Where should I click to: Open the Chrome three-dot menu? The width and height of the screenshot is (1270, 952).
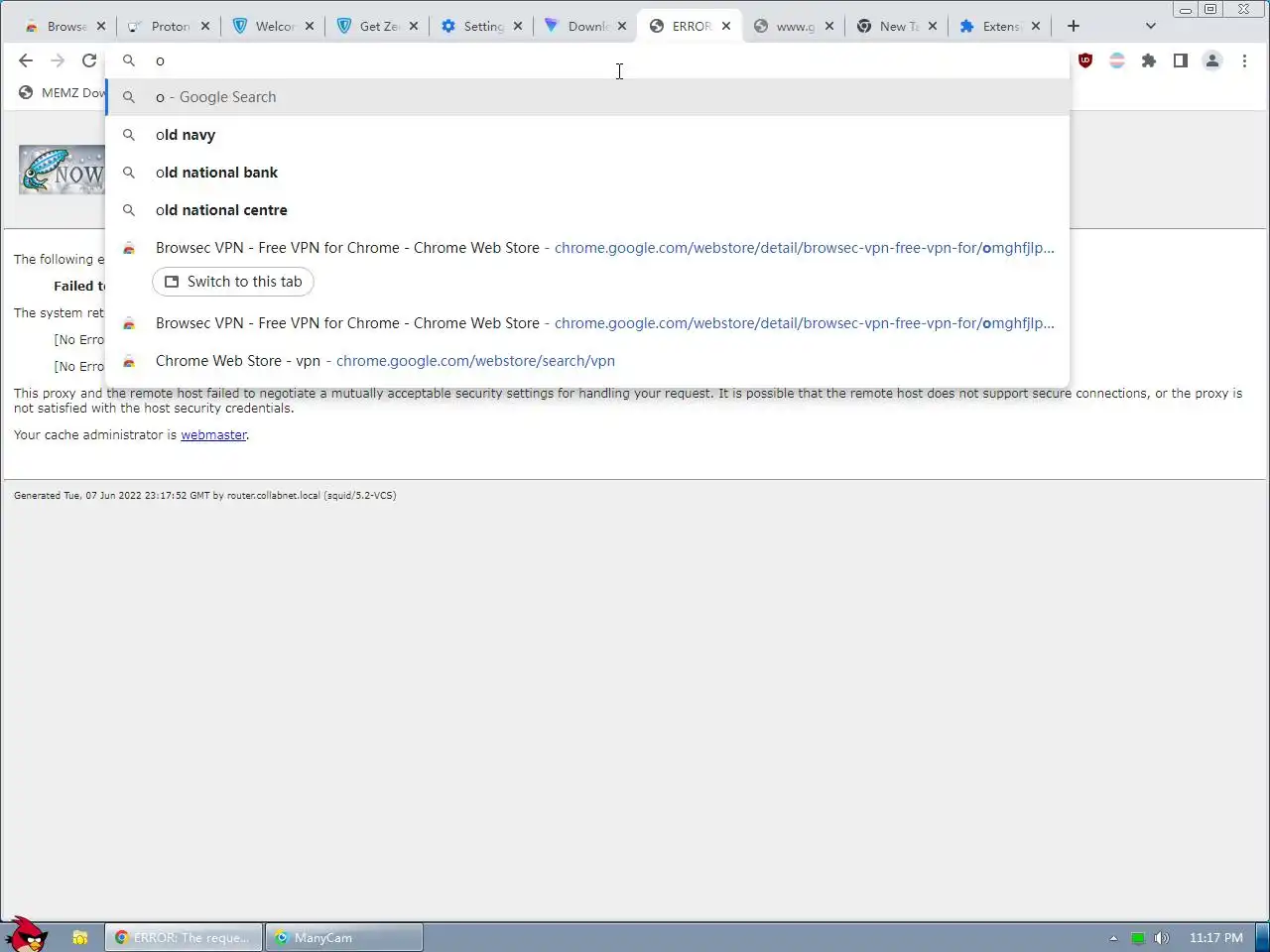1244,60
